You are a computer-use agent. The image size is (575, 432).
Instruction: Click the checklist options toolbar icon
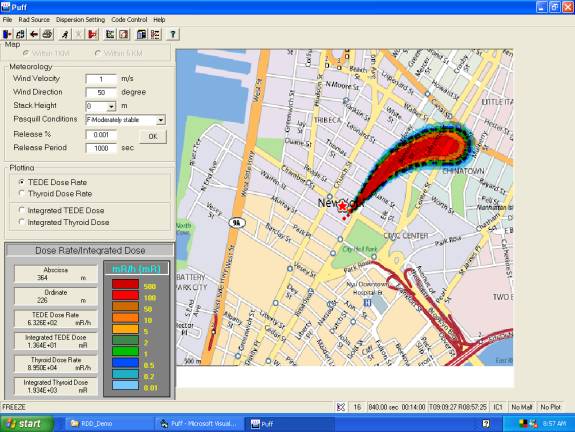coord(155,34)
